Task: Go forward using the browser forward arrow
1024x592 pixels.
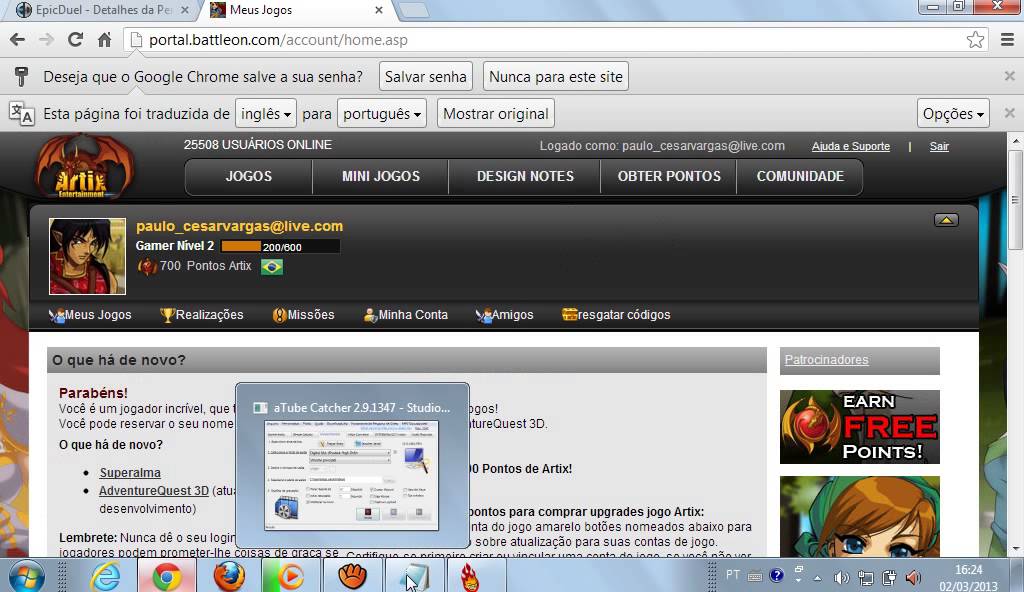Action: click(x=46, y=40)
